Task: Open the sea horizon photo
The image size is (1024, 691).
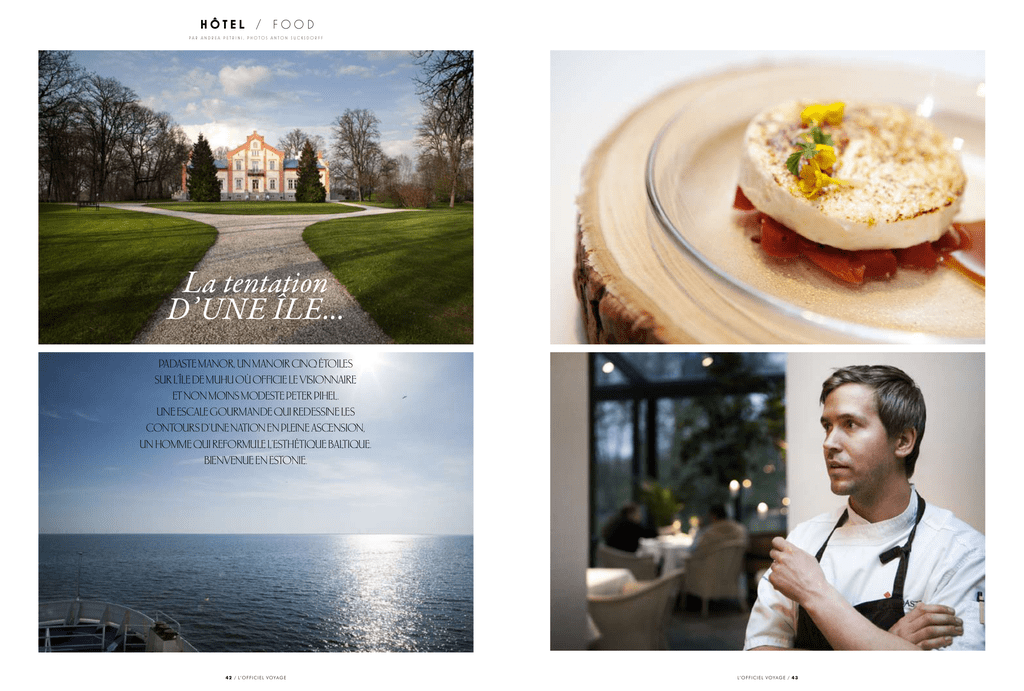Action: point(256,502)
